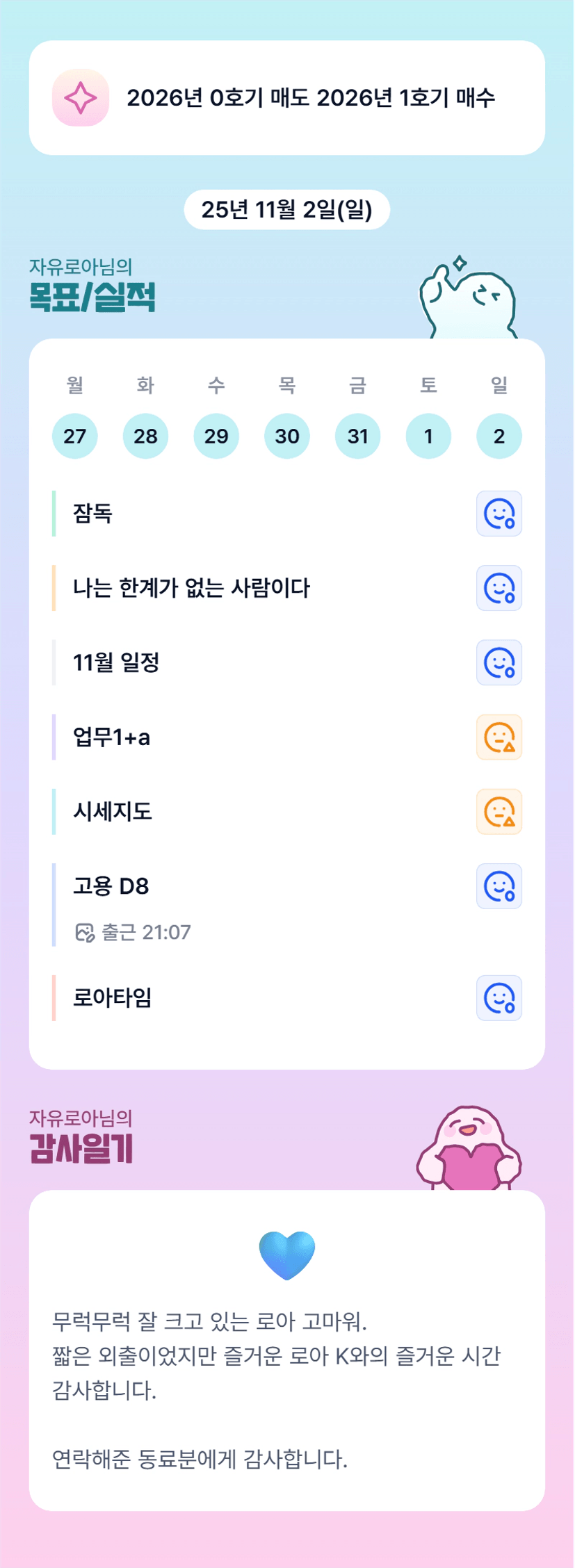575x1568 pixels.
Task: Click the 연락해준 동료분에게 감사합니다 diary text
Action: click(200, 1459)
